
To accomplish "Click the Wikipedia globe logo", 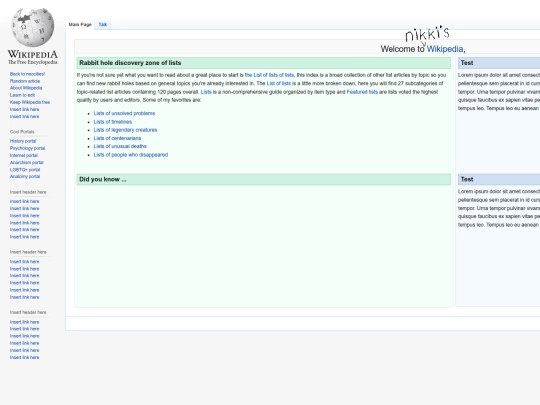I will tap(33, 28).
